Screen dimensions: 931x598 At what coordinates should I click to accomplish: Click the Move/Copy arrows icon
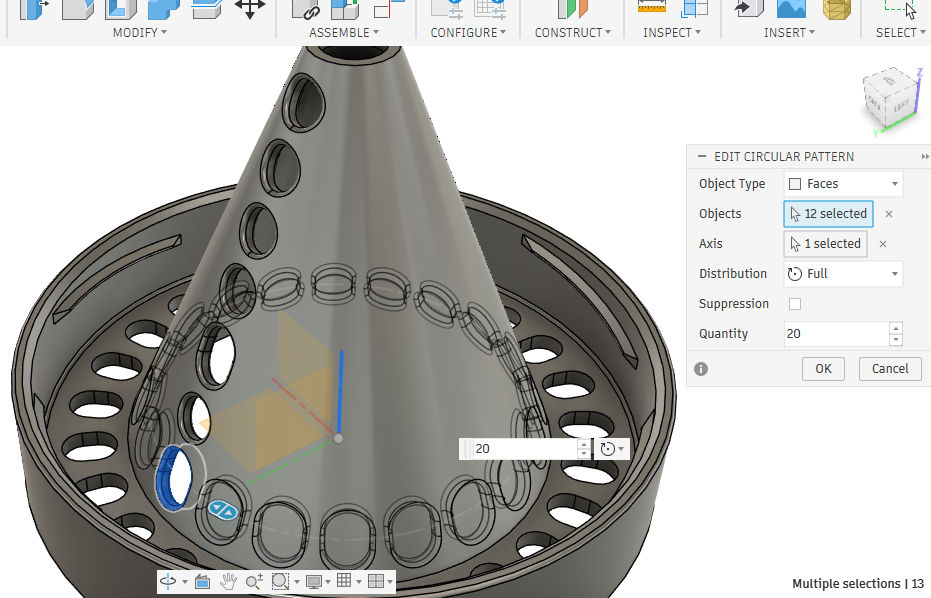(x=249, y=8)
